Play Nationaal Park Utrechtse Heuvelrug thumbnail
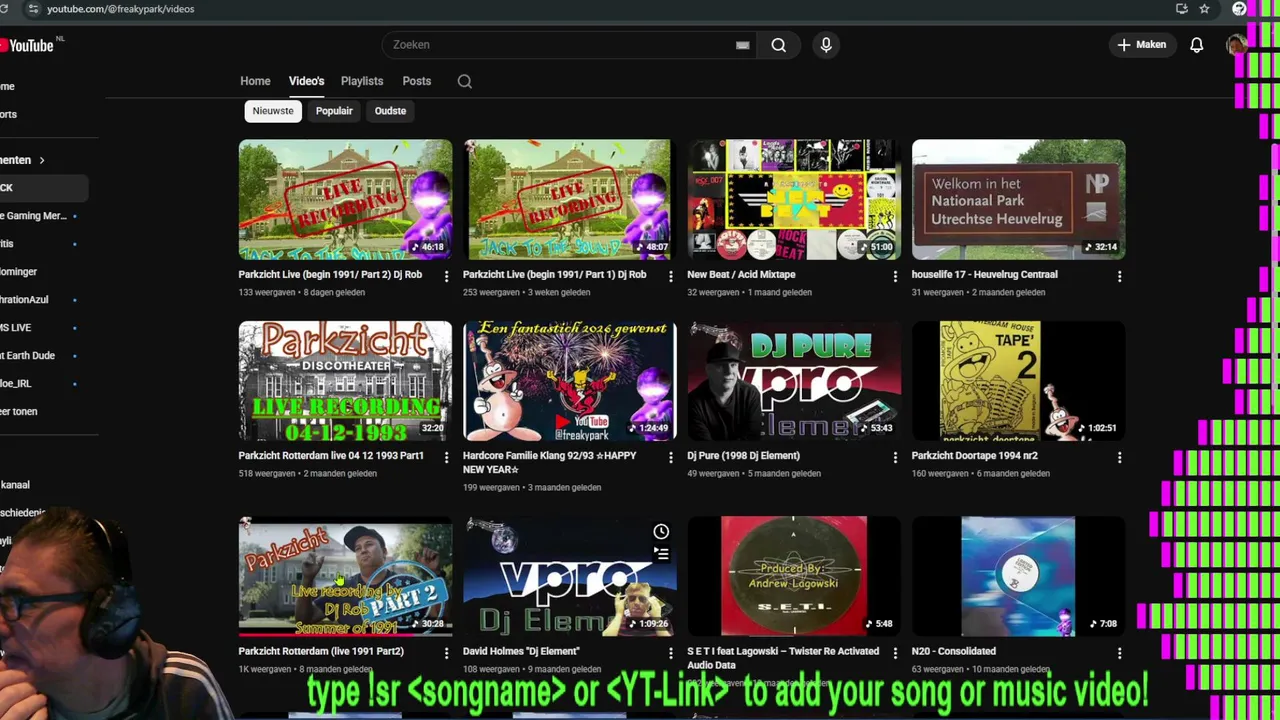This screenshot has height=720, width=1280. coord(1018,200)
